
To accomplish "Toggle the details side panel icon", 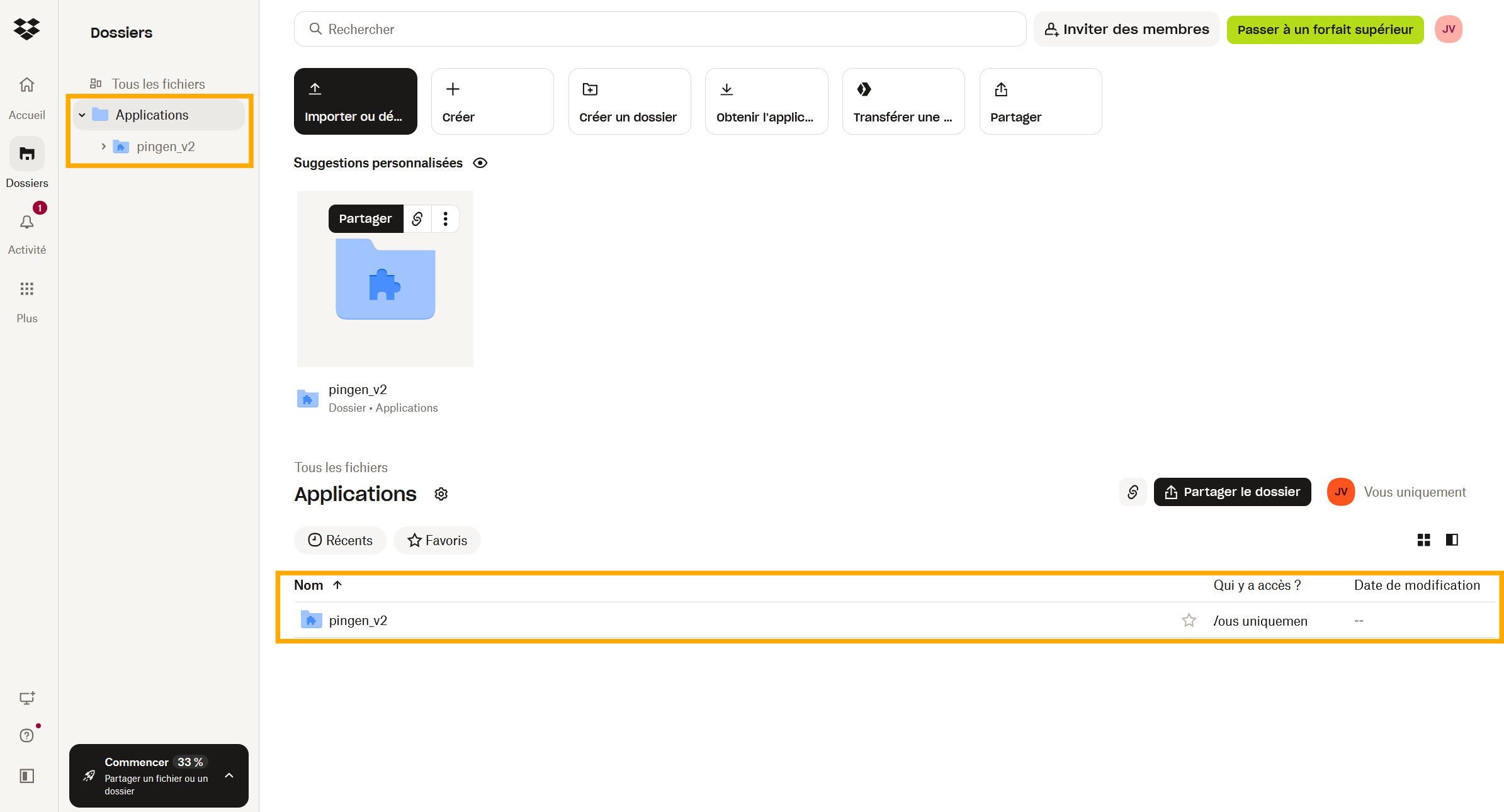I will click(1452, 540).
